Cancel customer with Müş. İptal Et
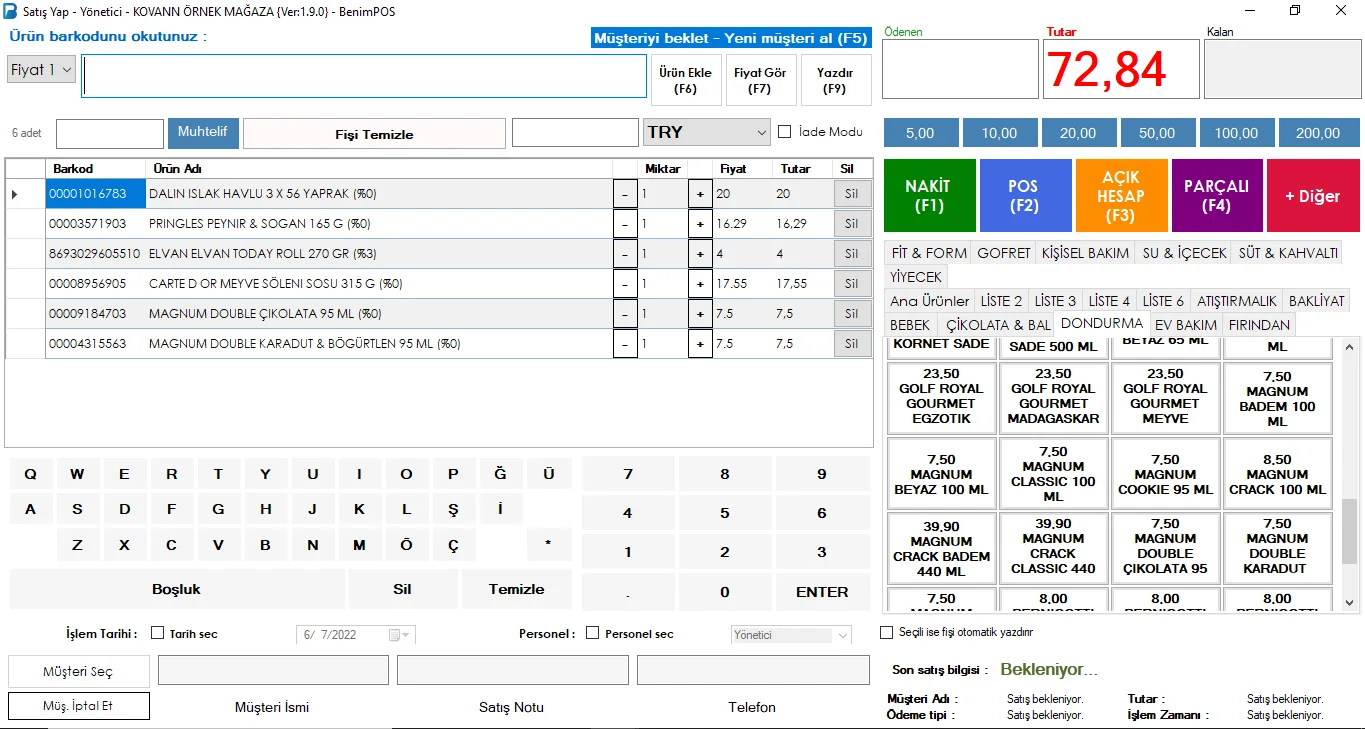This screenshot has width=1365, height=729. point(78,706)
